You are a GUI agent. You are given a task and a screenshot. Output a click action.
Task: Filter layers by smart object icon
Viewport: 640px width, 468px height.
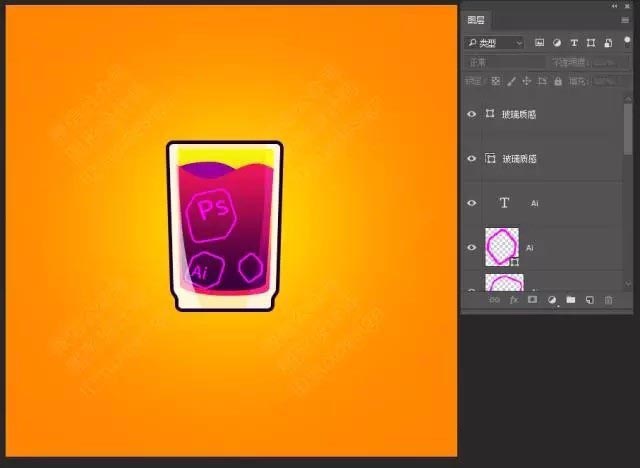point(608,43)
